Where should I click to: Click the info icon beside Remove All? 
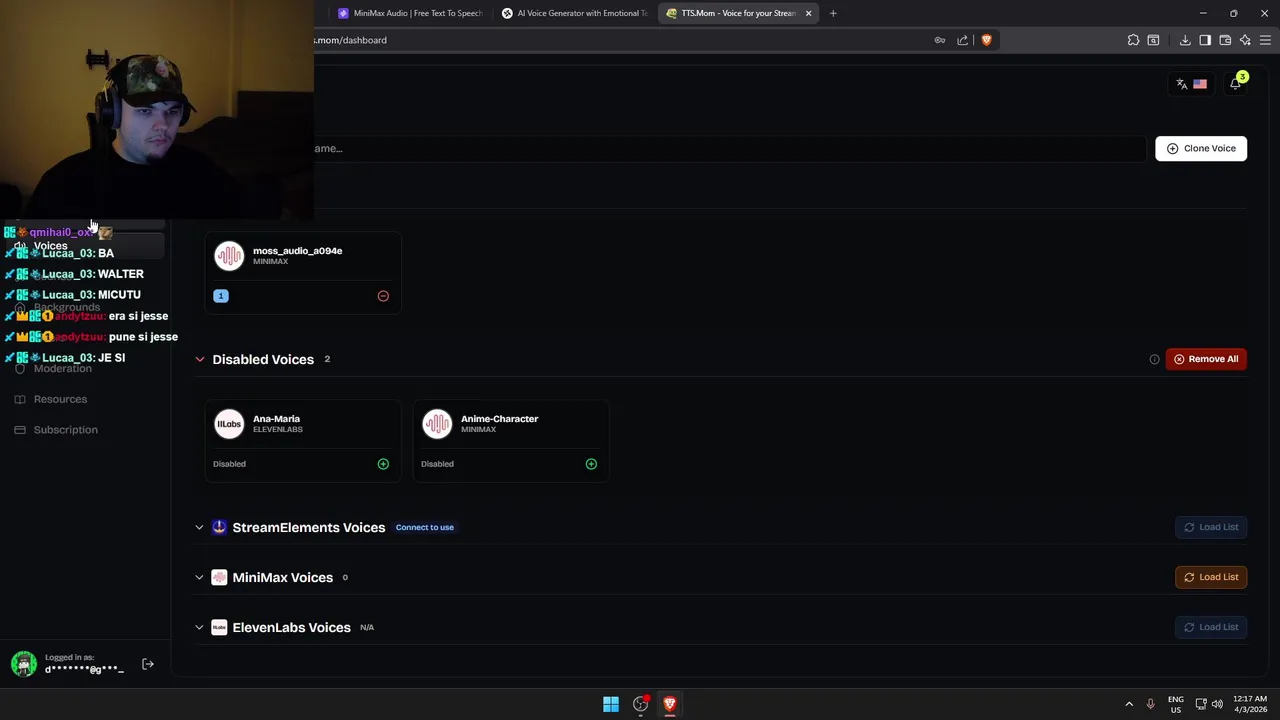[x=1154, y=359]
